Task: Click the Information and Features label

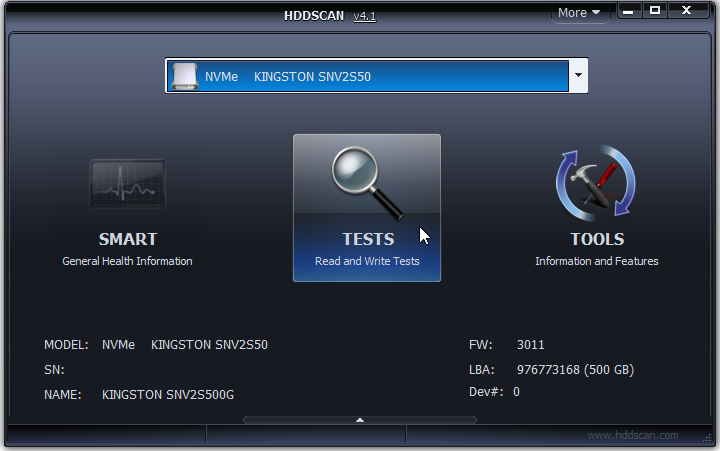Action: [596, 261]
